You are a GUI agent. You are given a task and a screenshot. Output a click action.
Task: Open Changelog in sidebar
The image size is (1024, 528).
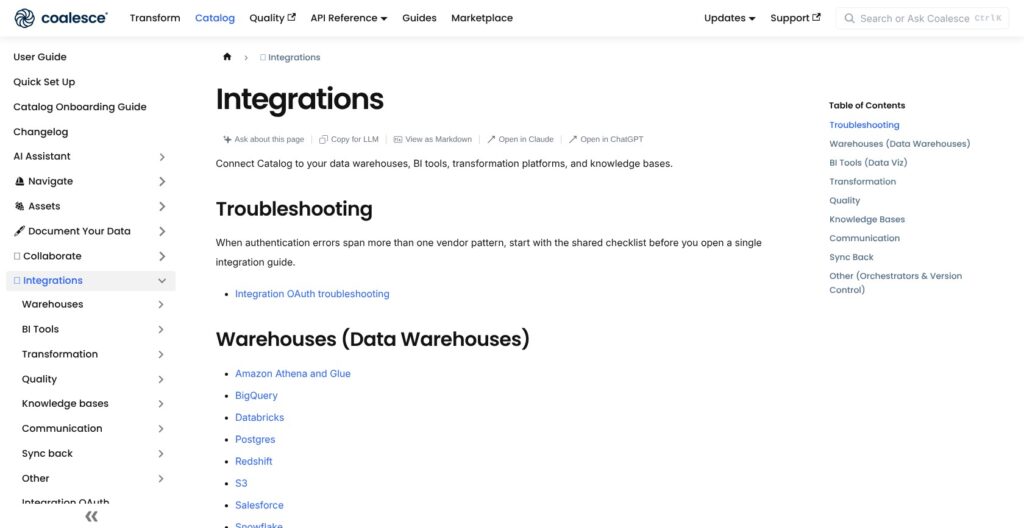[x=40, y=131]
